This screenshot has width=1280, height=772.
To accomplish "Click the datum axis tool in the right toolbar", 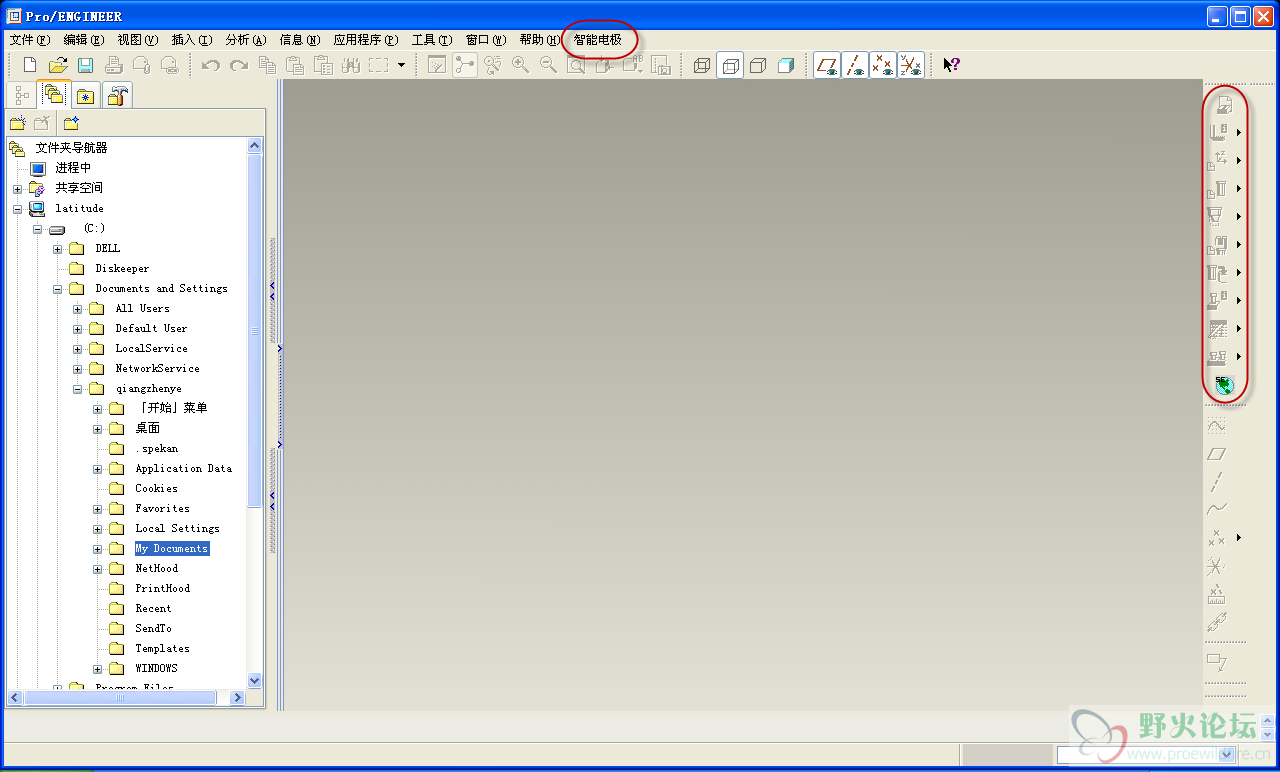I will 1216,482.
